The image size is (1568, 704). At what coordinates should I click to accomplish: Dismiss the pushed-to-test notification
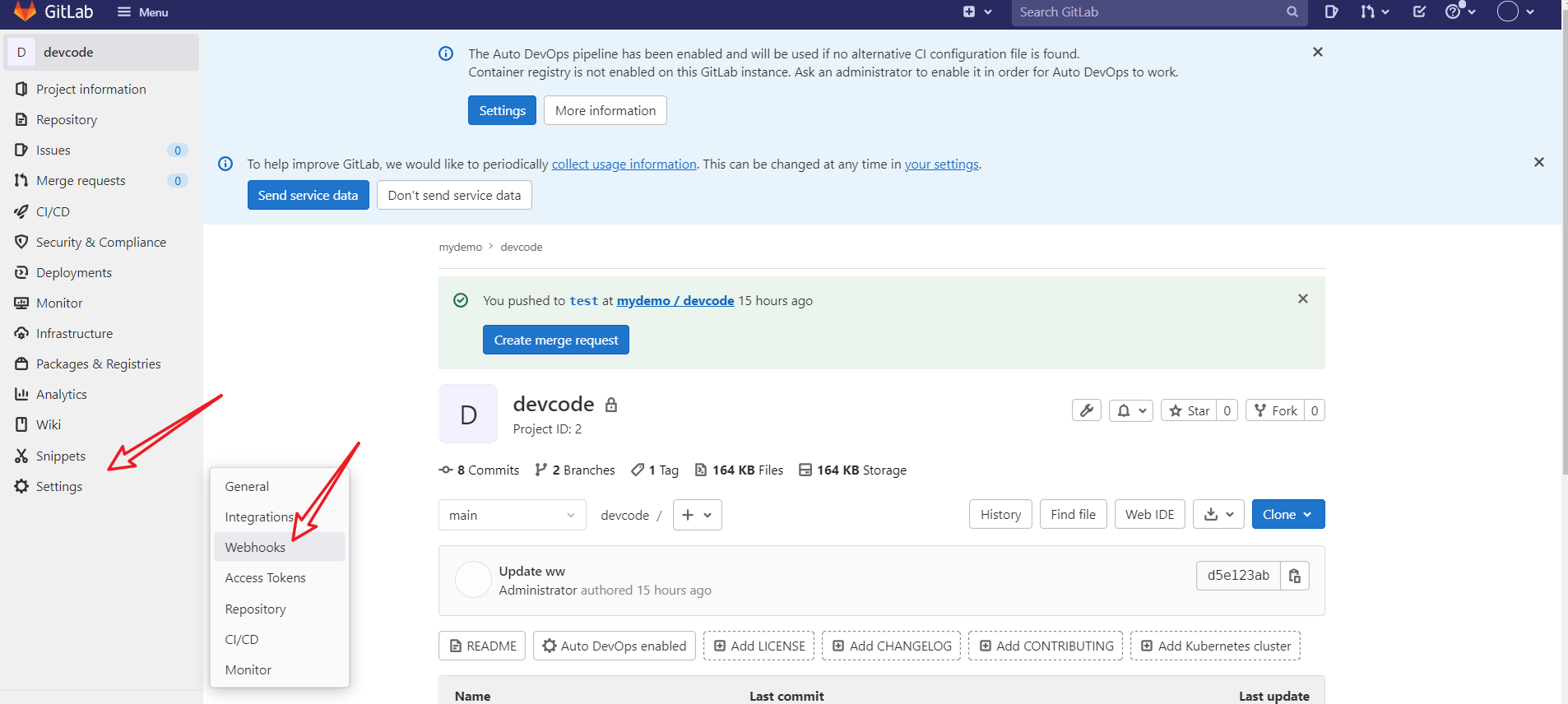(x=1303, y=299)
